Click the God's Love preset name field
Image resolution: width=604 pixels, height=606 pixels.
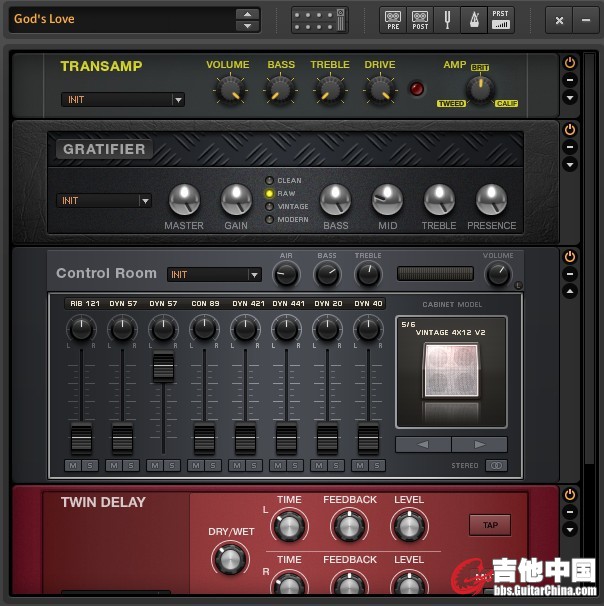[122, 19]
